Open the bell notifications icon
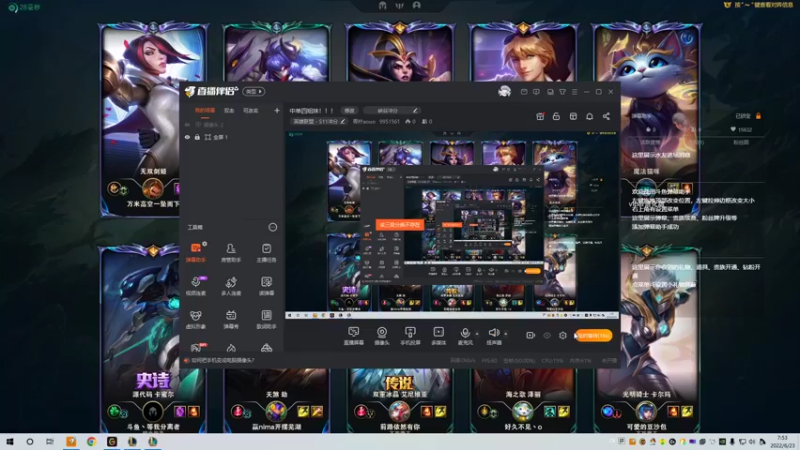This screenshot has width=800, height=450. click(589, 116)
